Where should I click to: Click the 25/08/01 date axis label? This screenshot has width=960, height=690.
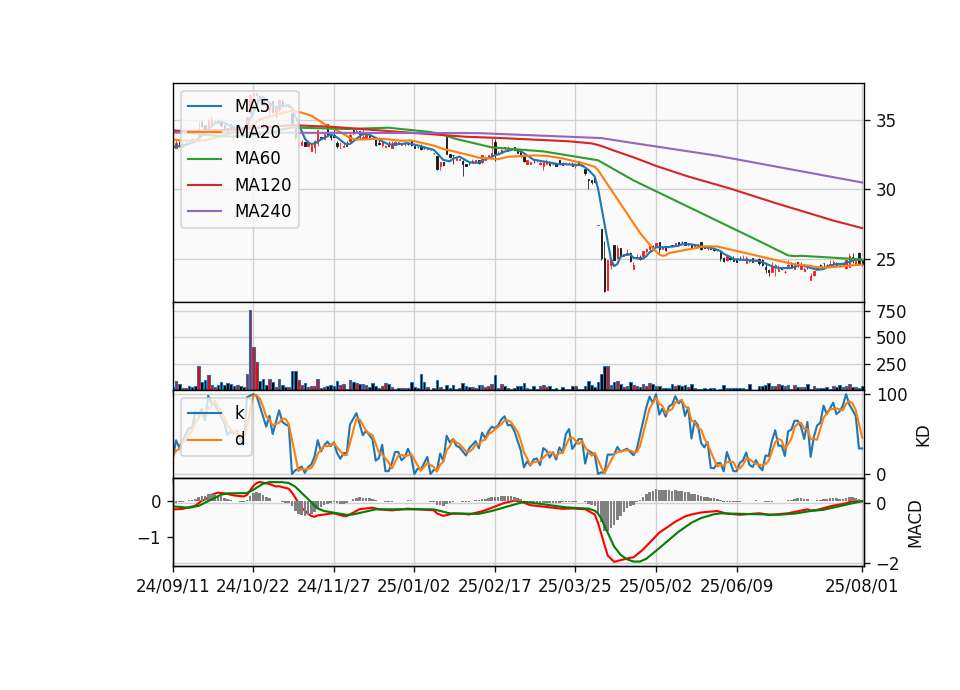tap(861, 586)
